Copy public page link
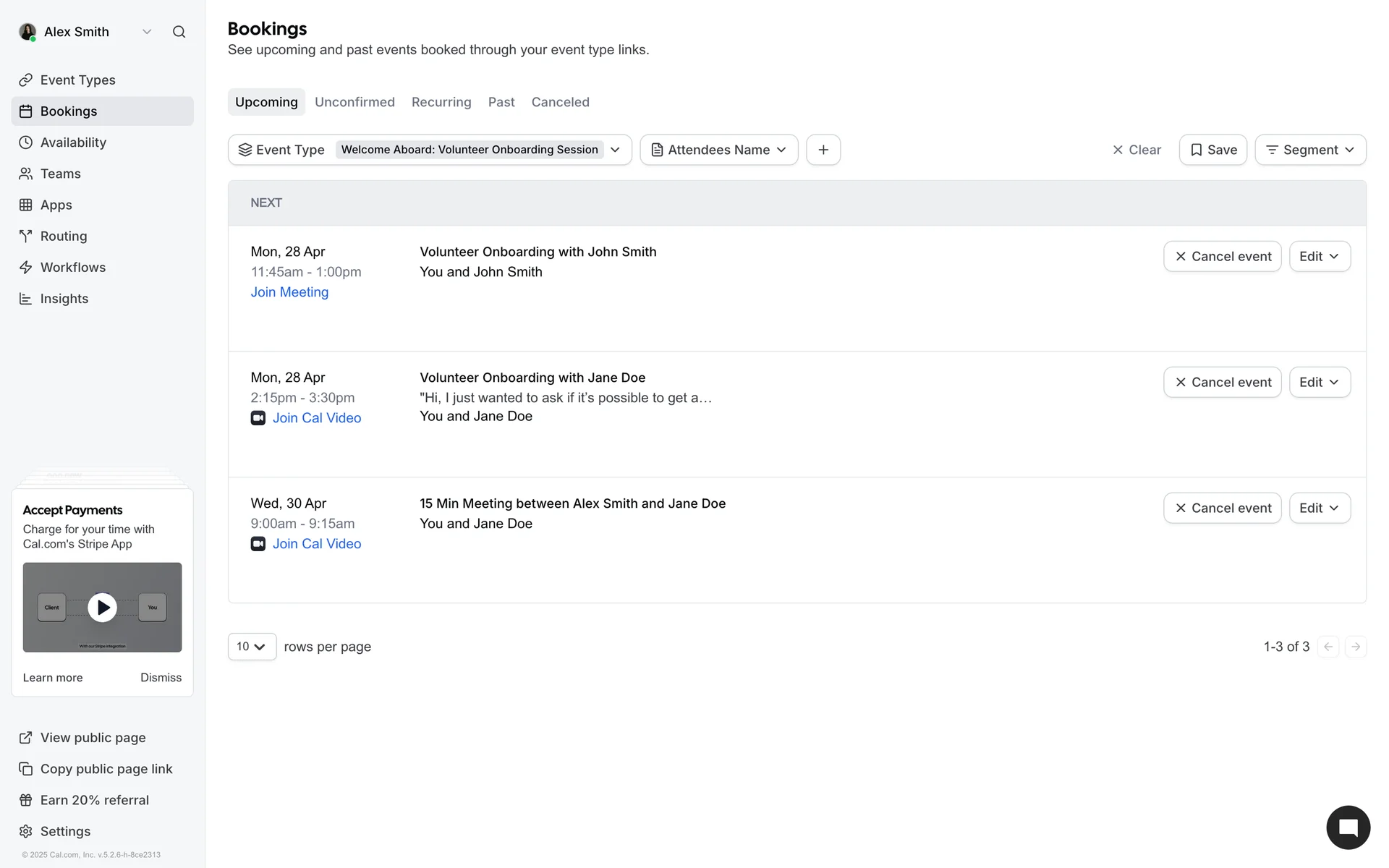The width and height of the screenshot is (1389, 868). tap(106, 769)
